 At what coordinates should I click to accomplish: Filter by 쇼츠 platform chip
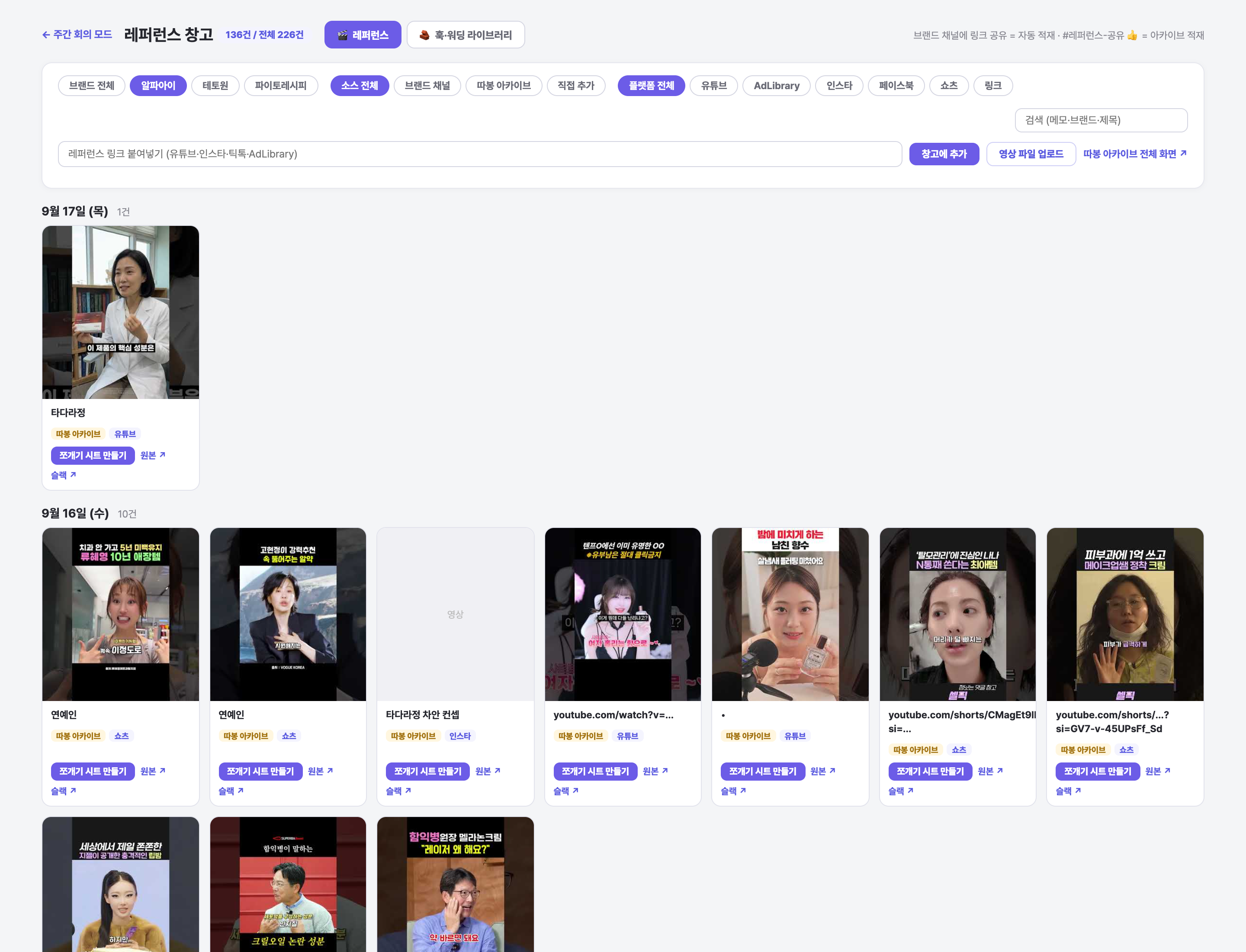(948, 86)
